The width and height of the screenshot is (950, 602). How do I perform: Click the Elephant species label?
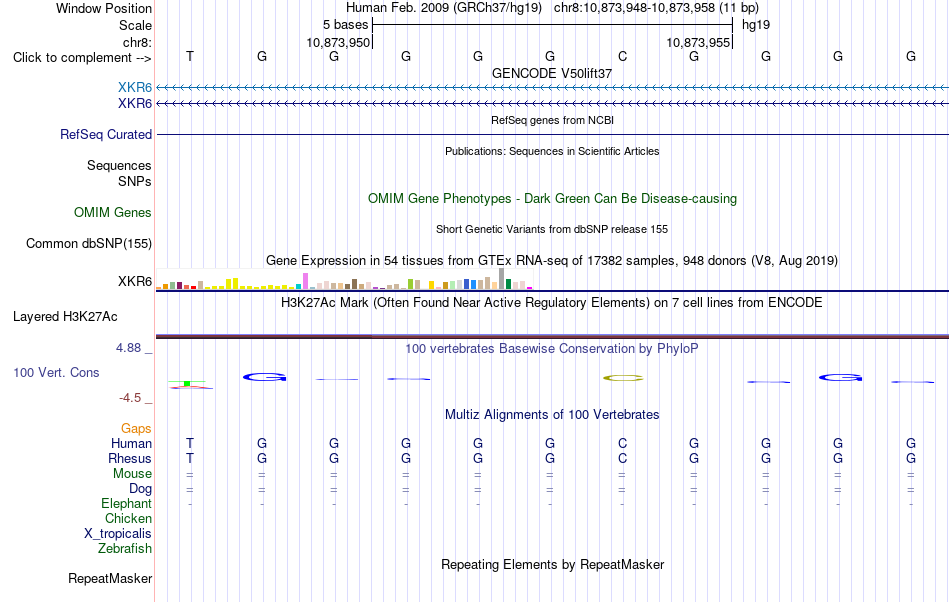pyautogui.click(x=127, y=503)
